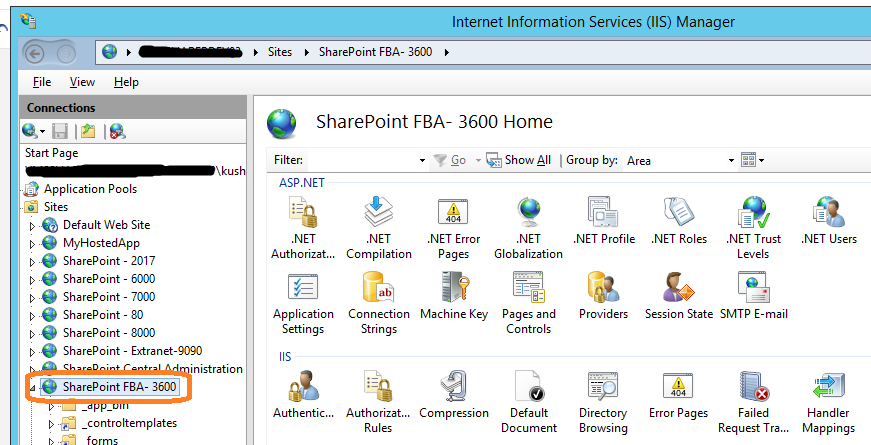Open Pages and Controls feature
This screenshot has width=871, height=445.
point(528,303)
